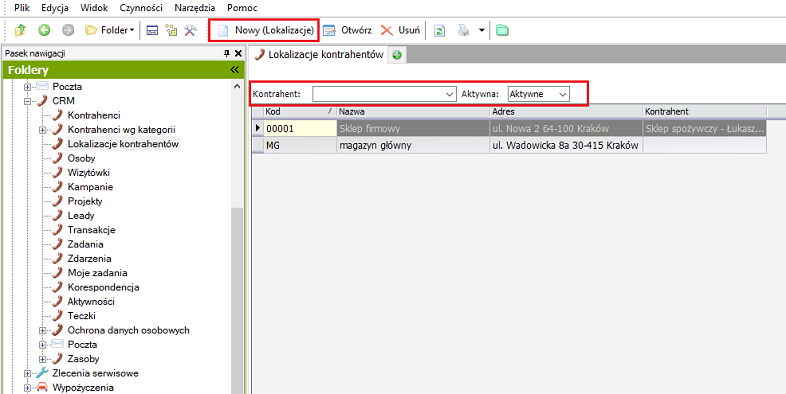Expand the Kontrahenci wg kategorii node

coord(43,130)
